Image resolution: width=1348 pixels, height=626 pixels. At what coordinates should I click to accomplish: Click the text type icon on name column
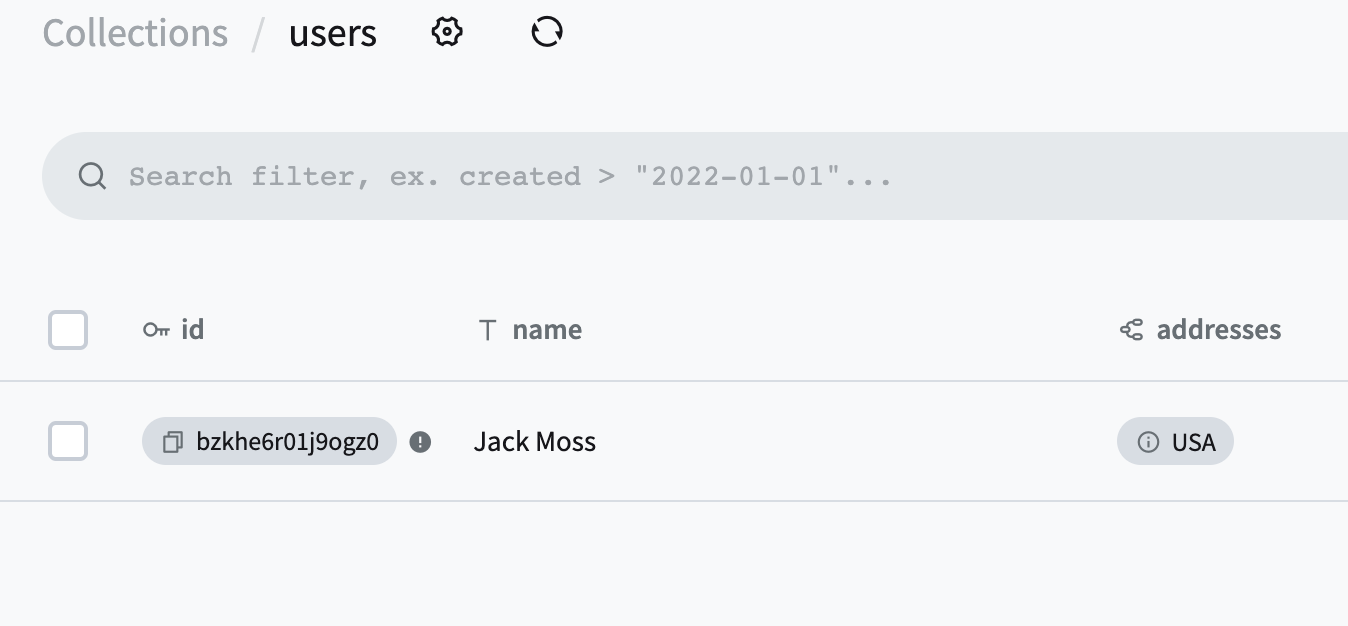pyautogui.click(x=487, y=329)
